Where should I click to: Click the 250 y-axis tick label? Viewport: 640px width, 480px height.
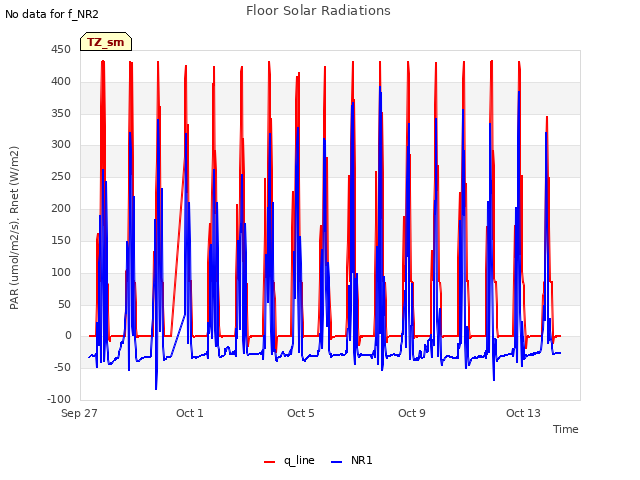point(61,176)
